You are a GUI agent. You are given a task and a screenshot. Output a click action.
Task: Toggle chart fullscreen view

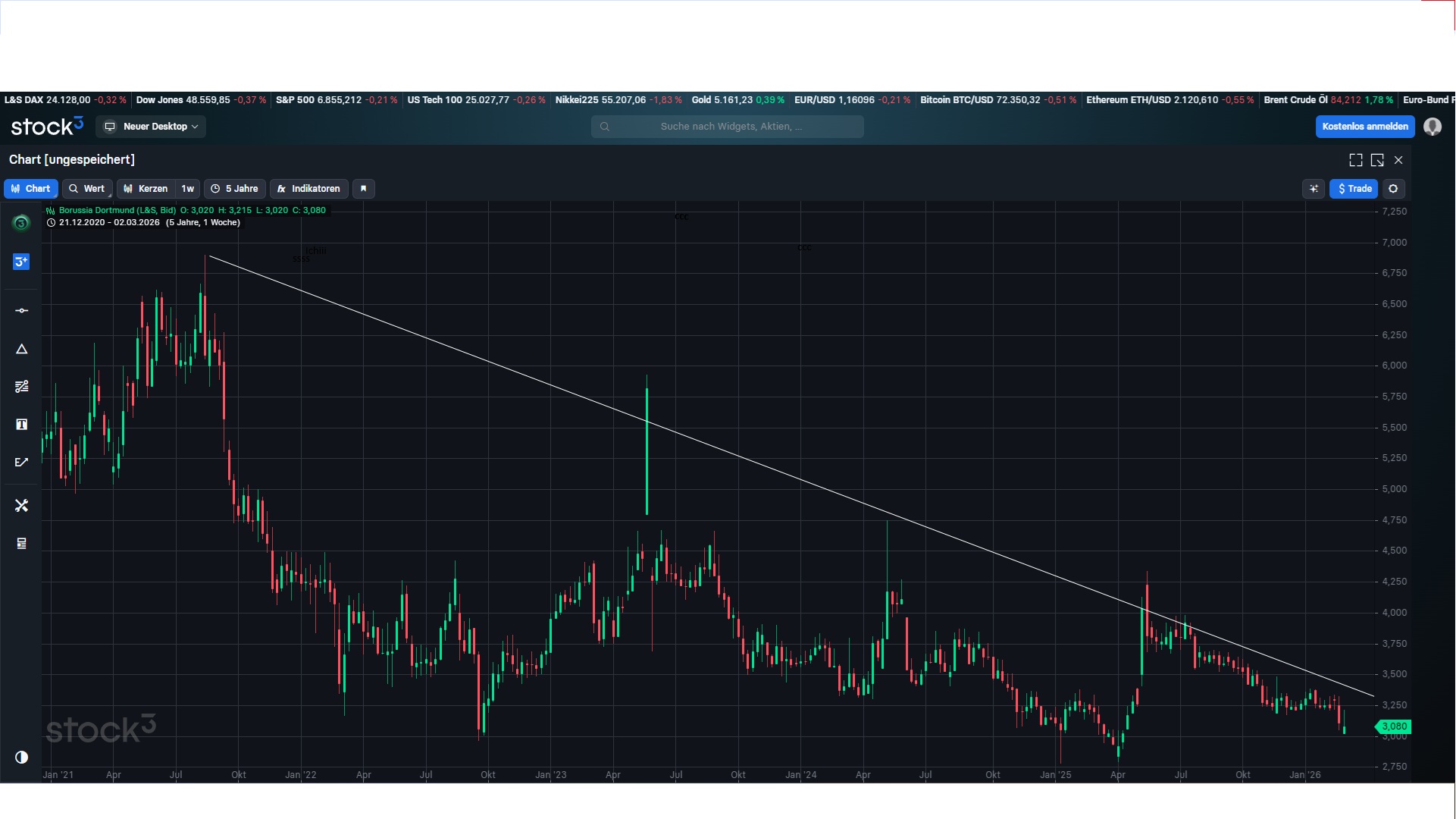(1356, 160)
